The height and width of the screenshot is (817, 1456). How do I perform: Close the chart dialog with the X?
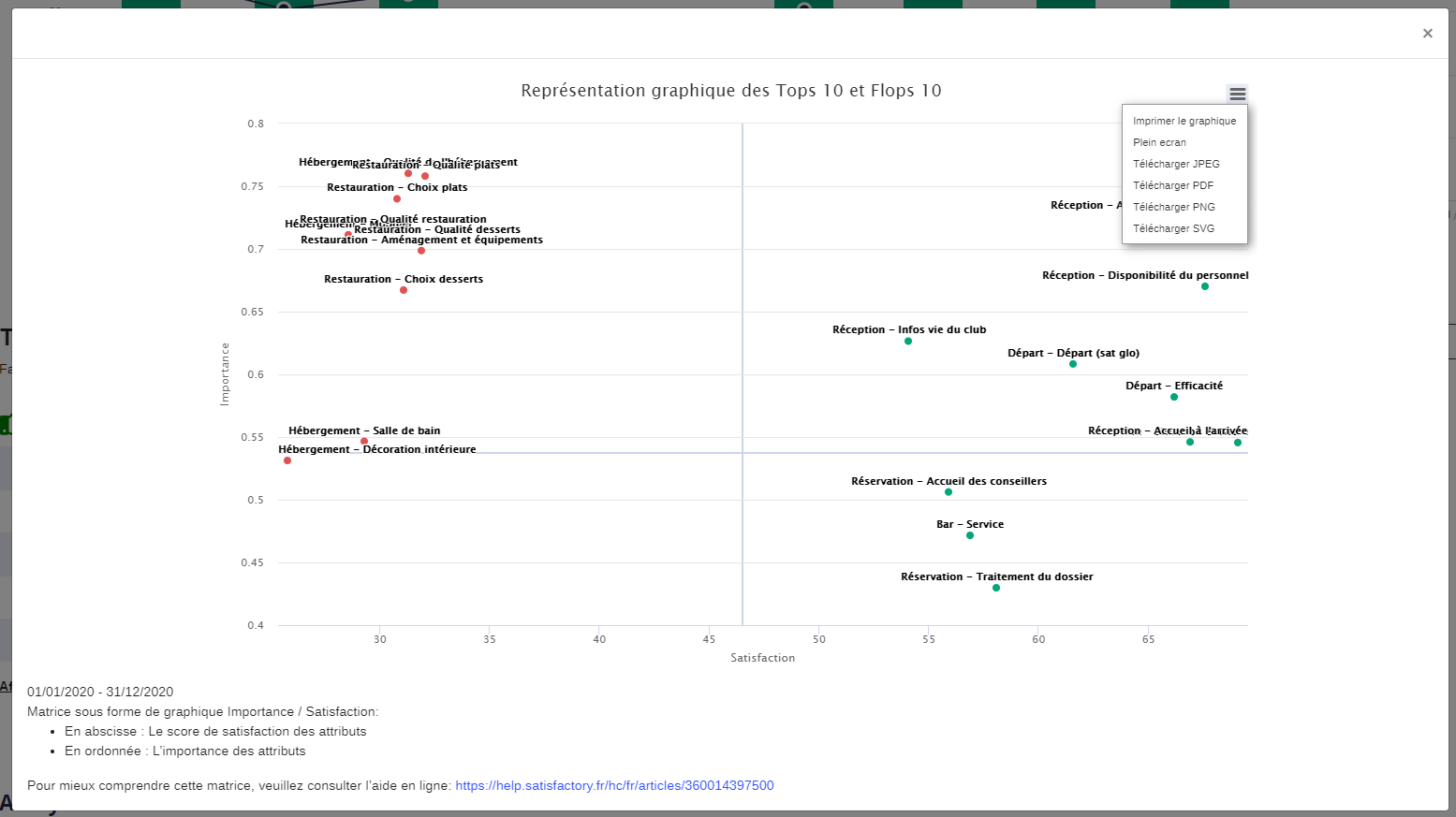1427,34
